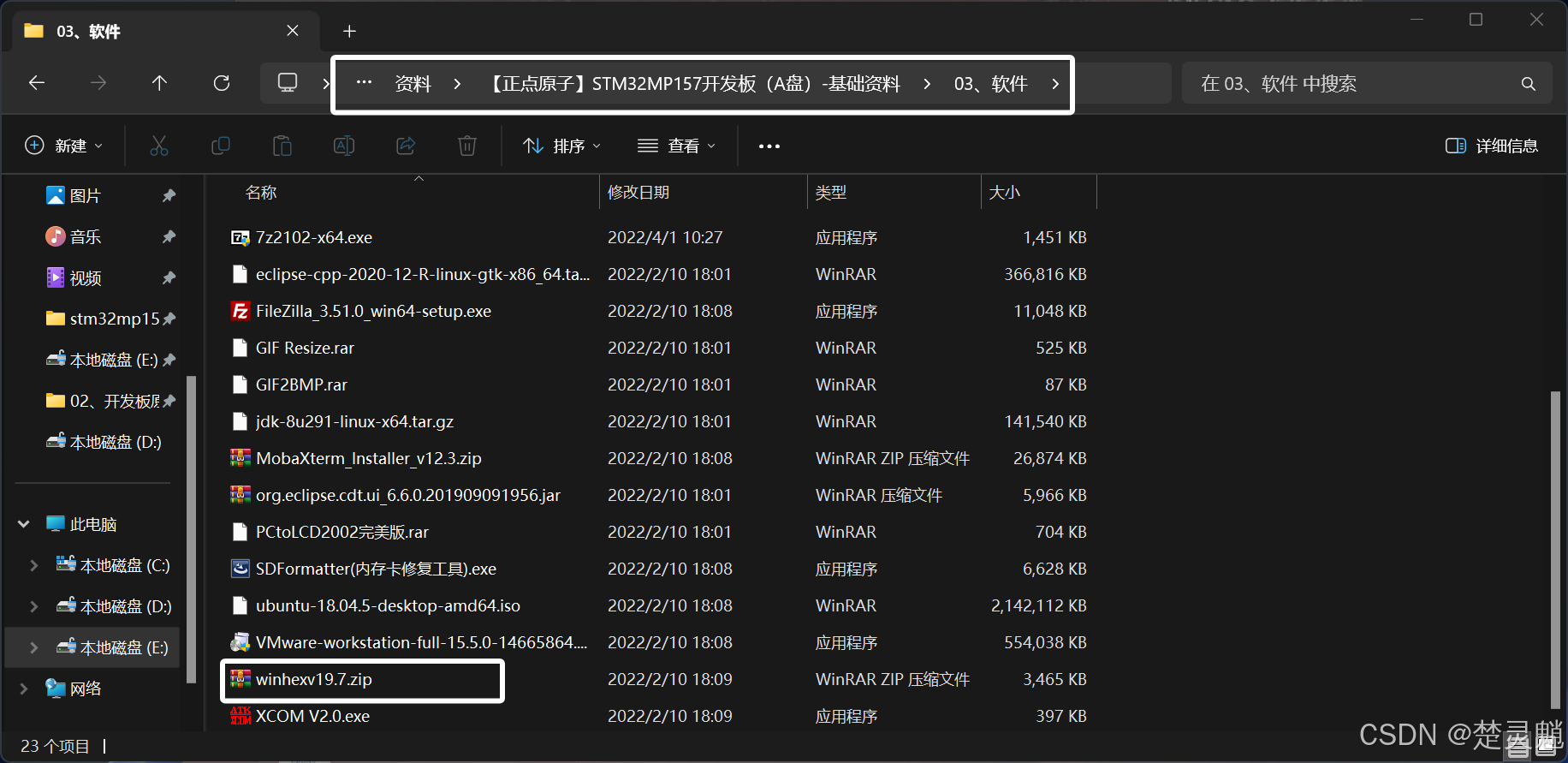The height and width of the screenshot is (763, 1568).
Task: Close the 03、软件 tab
Action: point(293,31)
